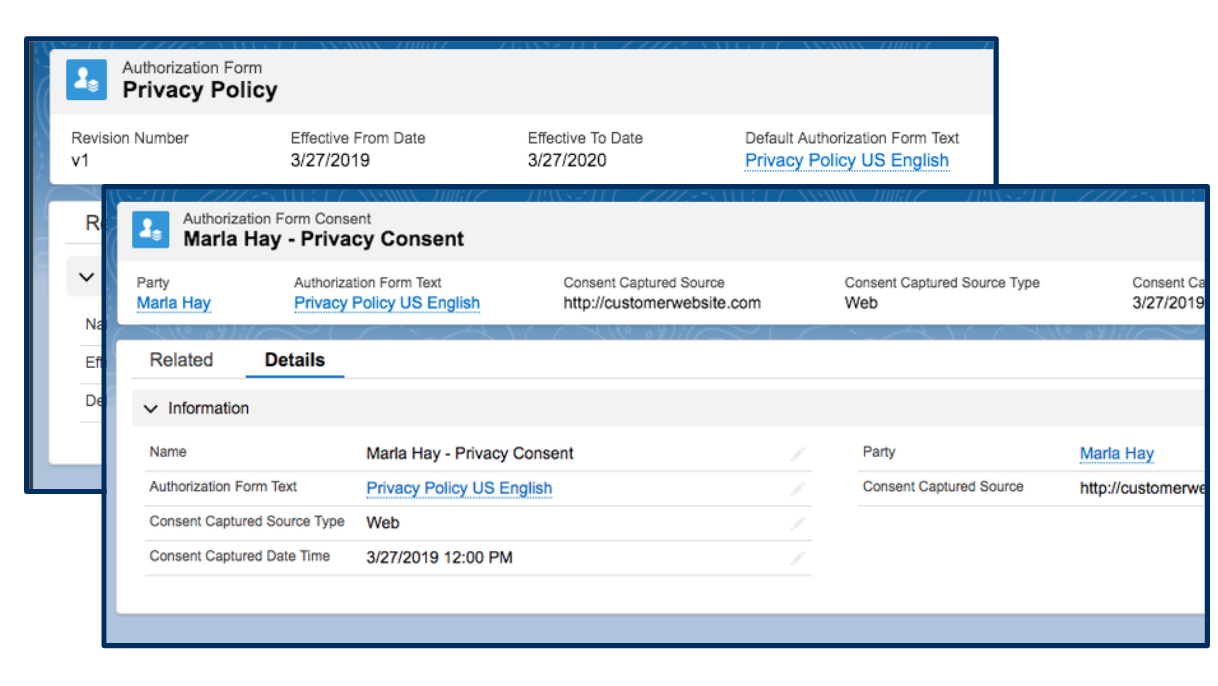Open Default Authorization Form Text link
This screenshot has width=1218, height=686.
[846, 161]
